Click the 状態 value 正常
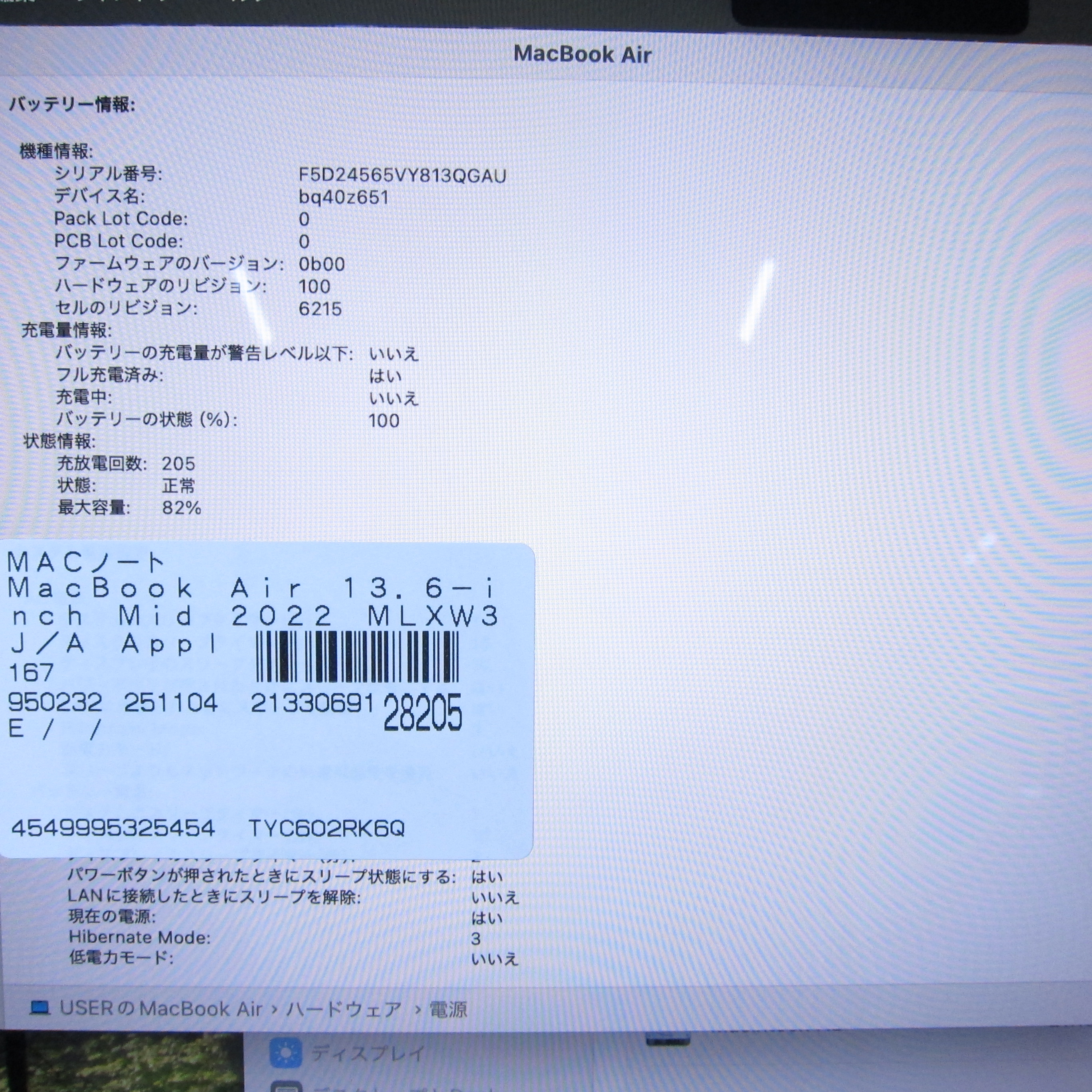Viewport: 1092px width, 1092px height. (x=178, y=486)
